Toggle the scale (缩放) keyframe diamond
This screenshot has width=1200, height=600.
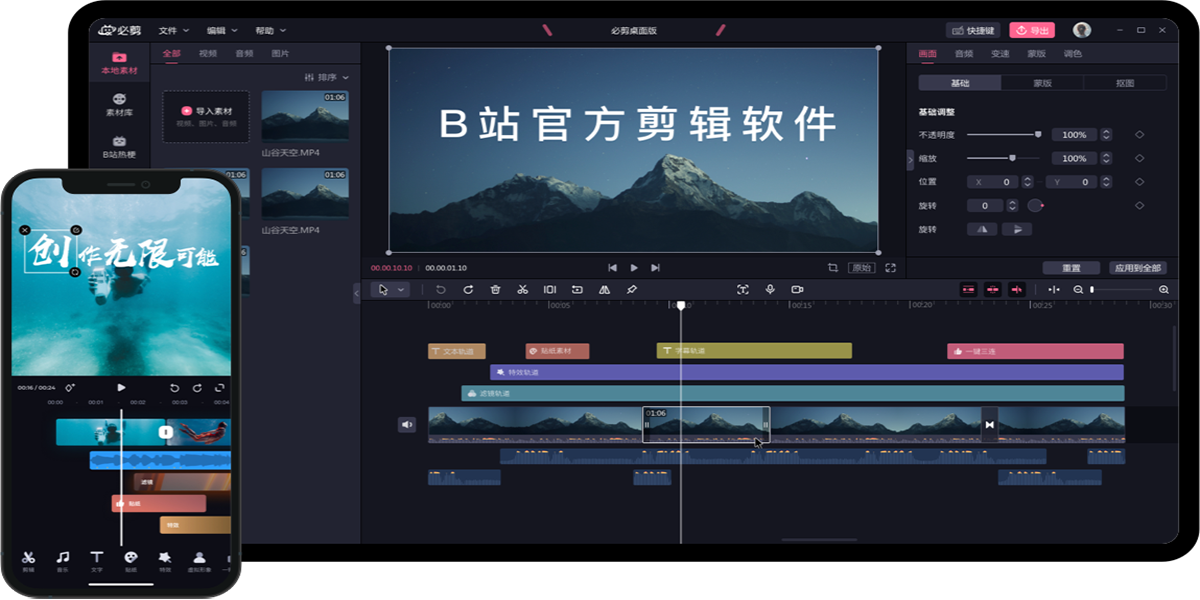click(x=1139, y=158)
